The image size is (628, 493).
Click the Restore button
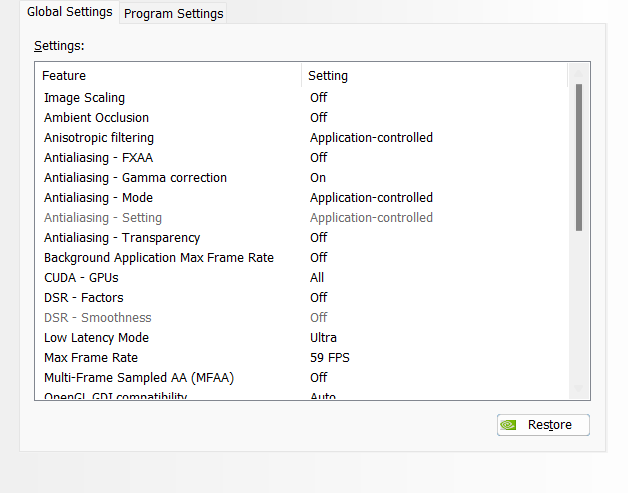[x=543, y=425]
